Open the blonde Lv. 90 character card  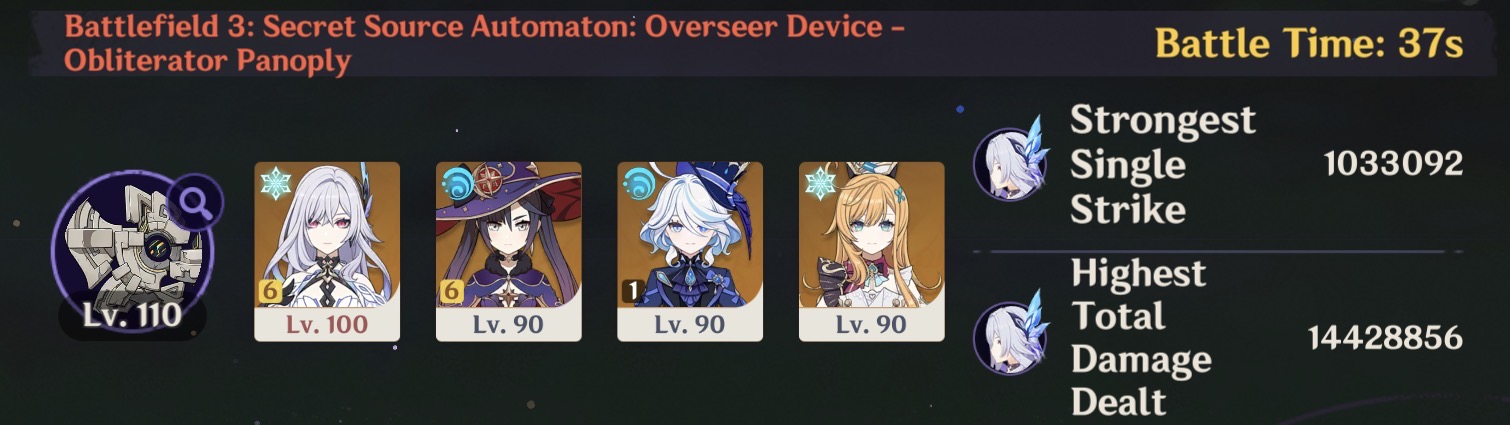click(872, 252)
